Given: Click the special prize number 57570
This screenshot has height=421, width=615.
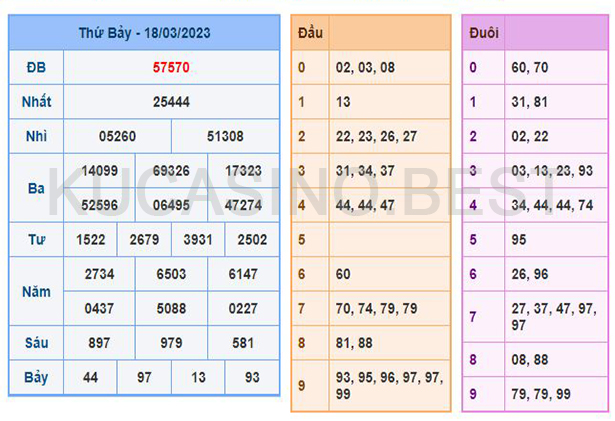Looking at the screenshot, I should [x=171, y=68].
